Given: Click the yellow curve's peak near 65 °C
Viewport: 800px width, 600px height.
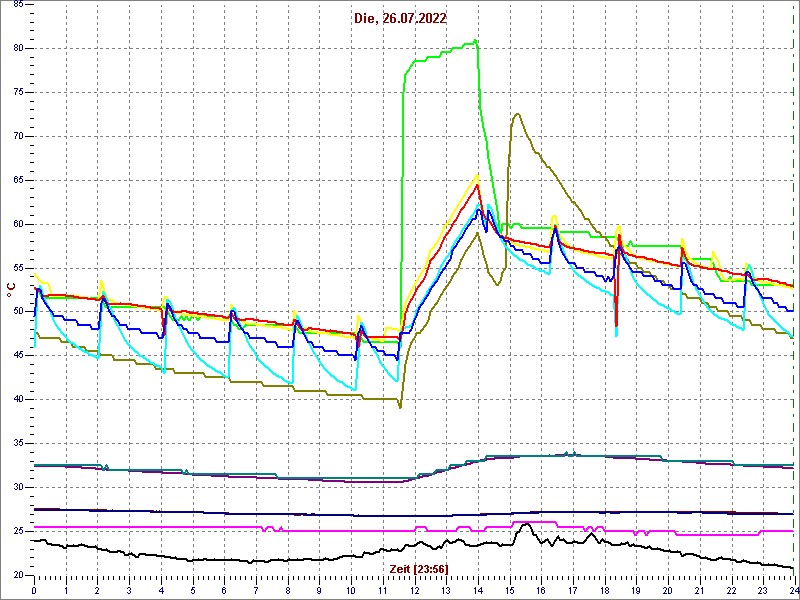Looking at the screenshot, I should 478,175.
